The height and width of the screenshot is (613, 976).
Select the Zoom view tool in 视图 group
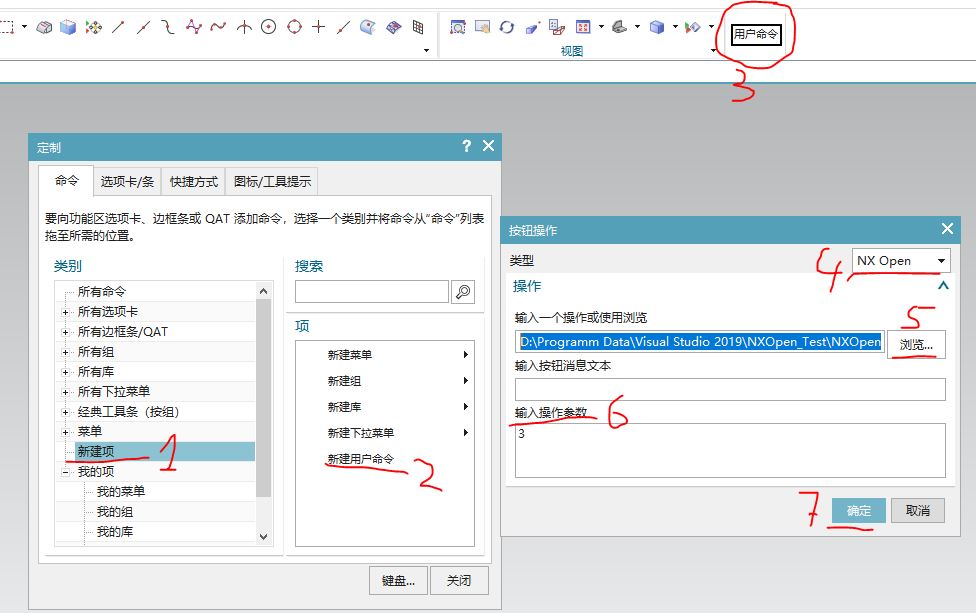tap(458, 26)
